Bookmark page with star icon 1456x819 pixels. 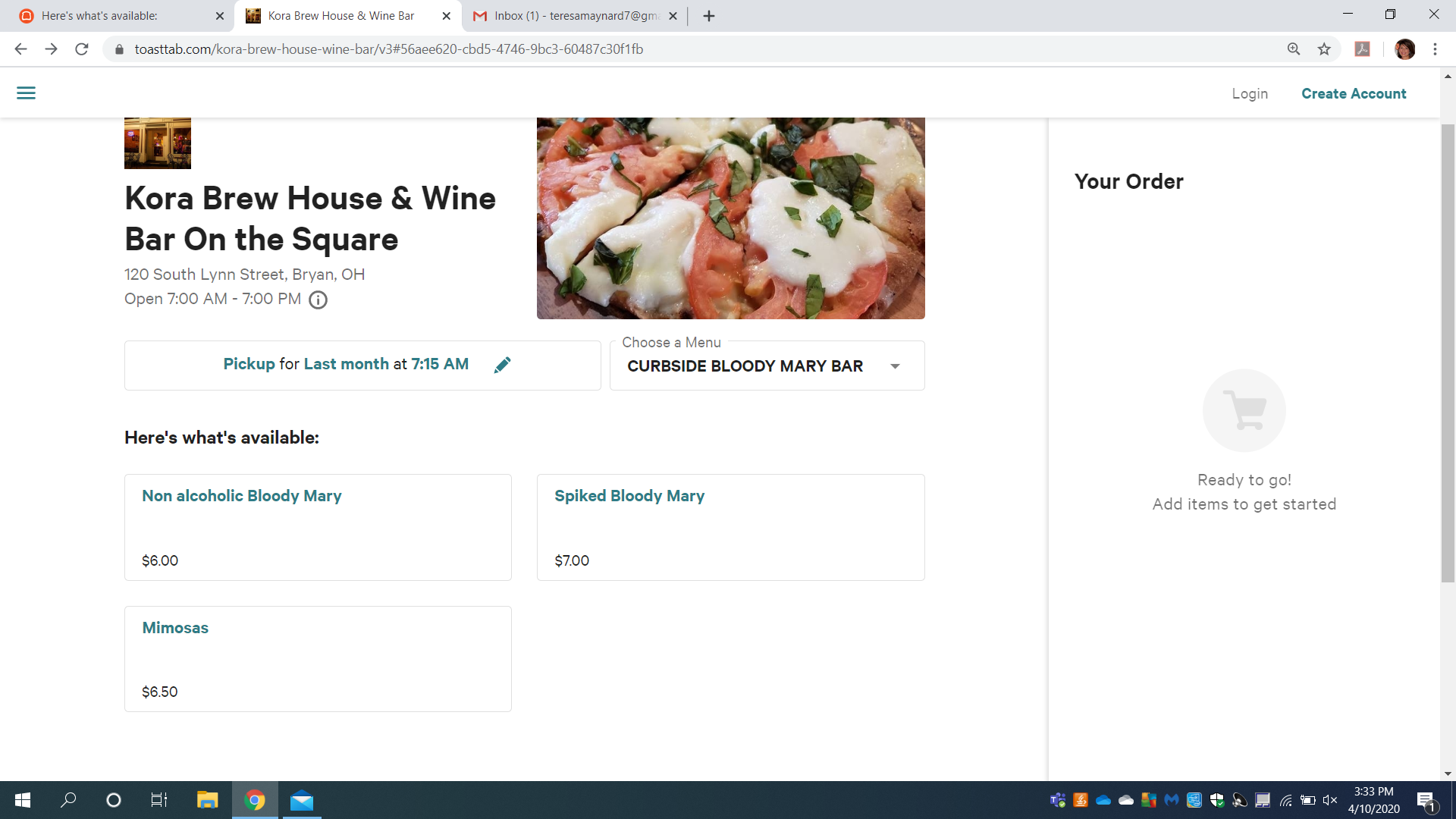click(x=1324, y=49)
